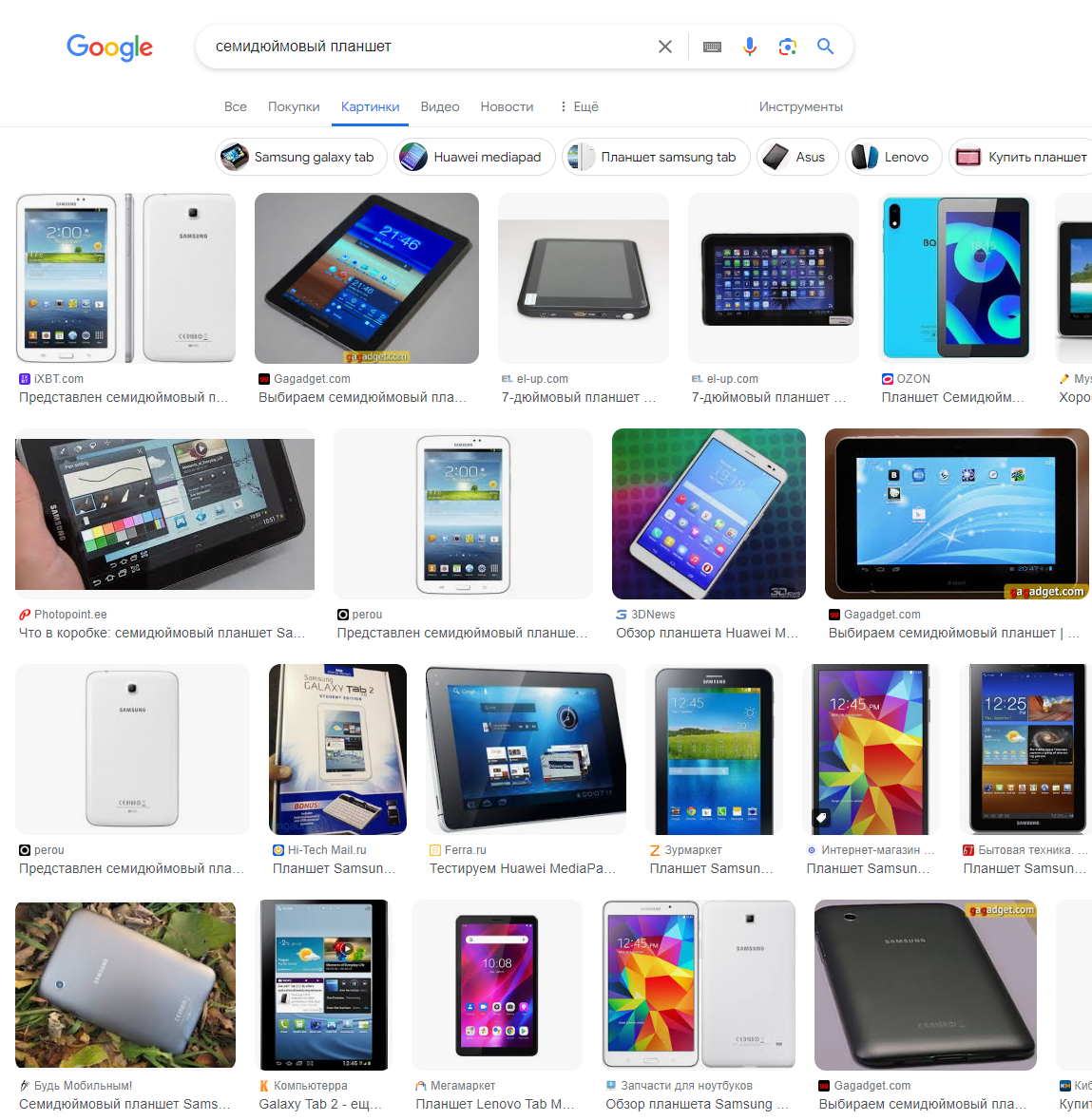The image size is (1092, 1120).
Task: Expand the Ещё more options menu
Action: (579, 106)
